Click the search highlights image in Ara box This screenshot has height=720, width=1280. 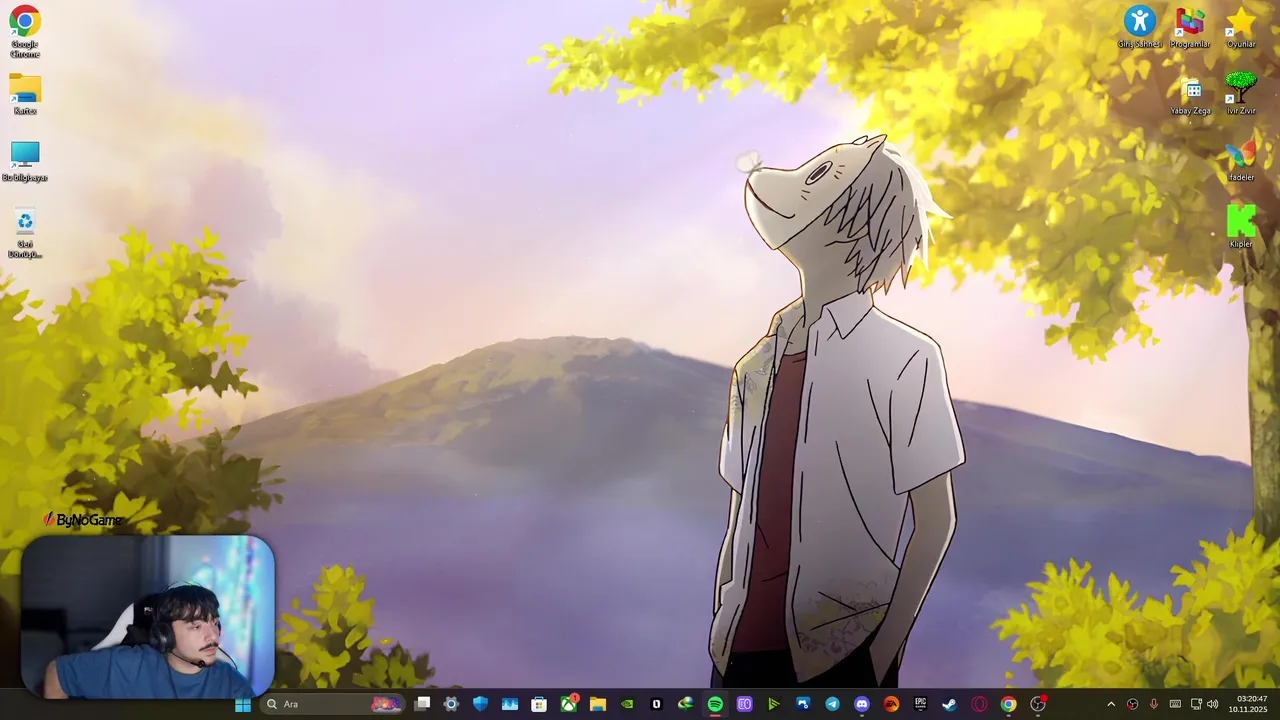[386, 704]
